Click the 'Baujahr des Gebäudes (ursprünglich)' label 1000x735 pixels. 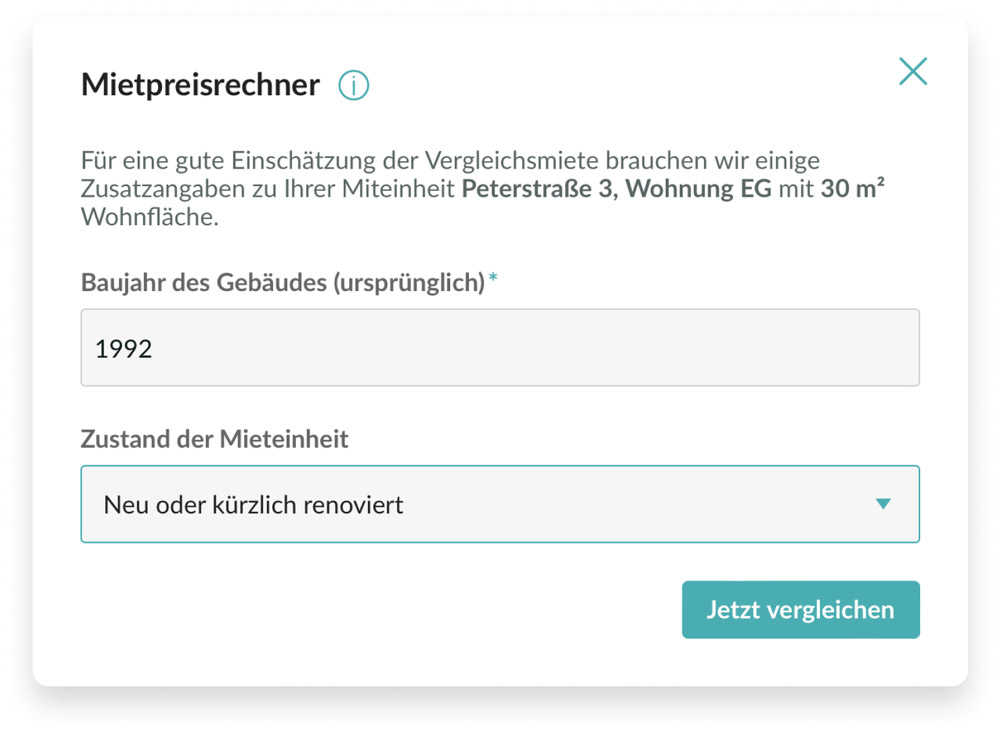pyautogui.click(x=282, y=283)
